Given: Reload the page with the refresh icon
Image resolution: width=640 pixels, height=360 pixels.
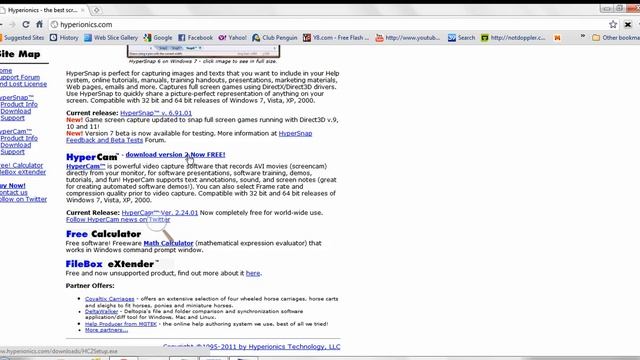Looking at the screenshot, I should (26, 24).
